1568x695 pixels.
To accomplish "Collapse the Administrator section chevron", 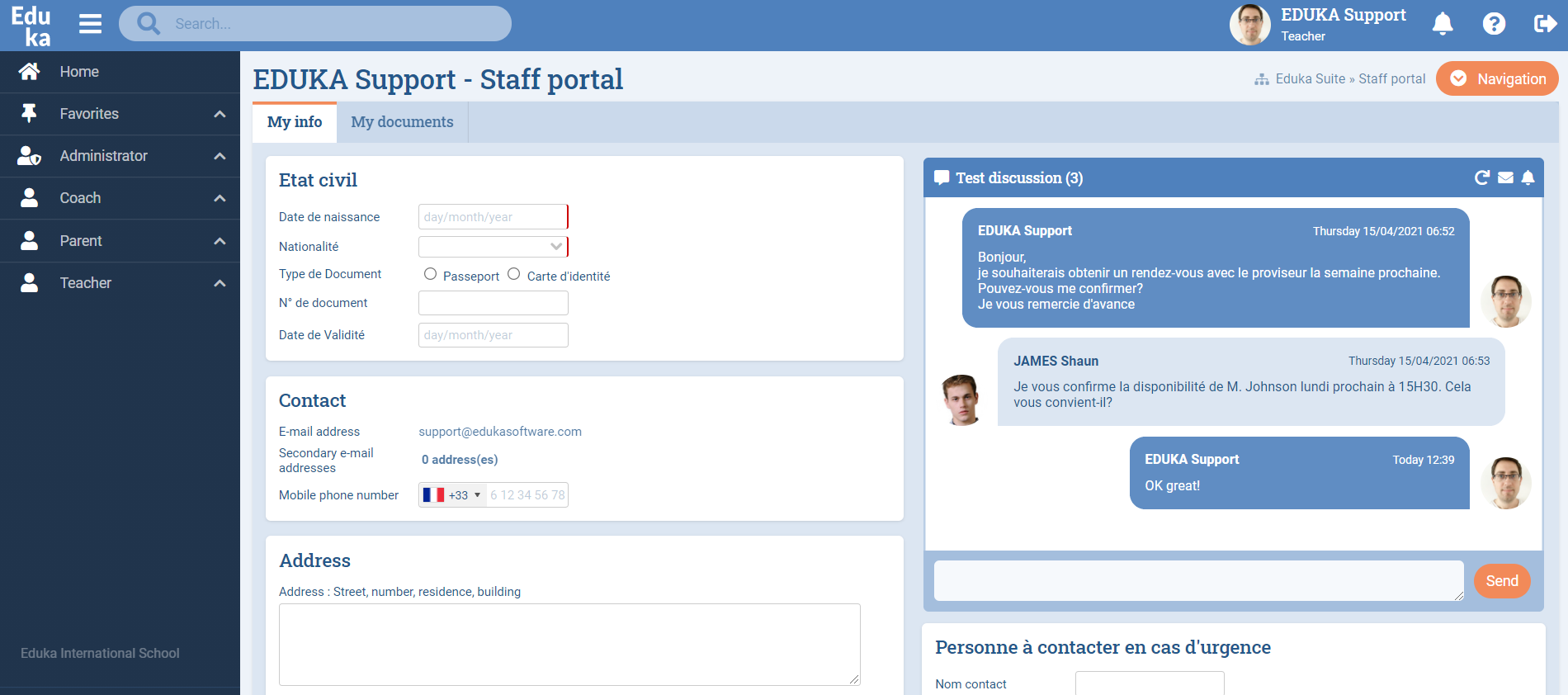I will point(220,156).
